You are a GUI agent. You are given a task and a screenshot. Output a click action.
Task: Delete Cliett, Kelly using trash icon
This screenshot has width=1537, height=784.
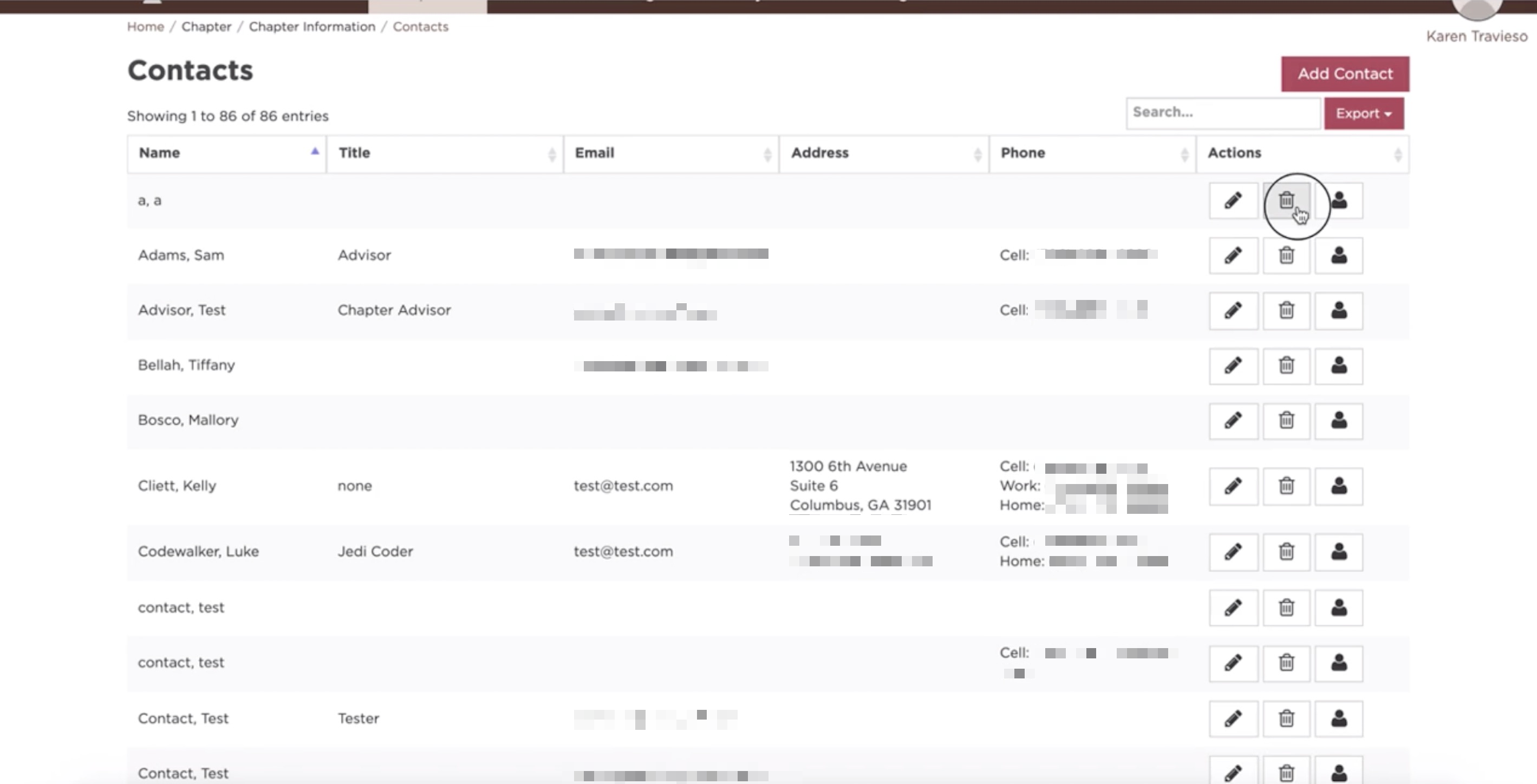(x=1286, y=486)
